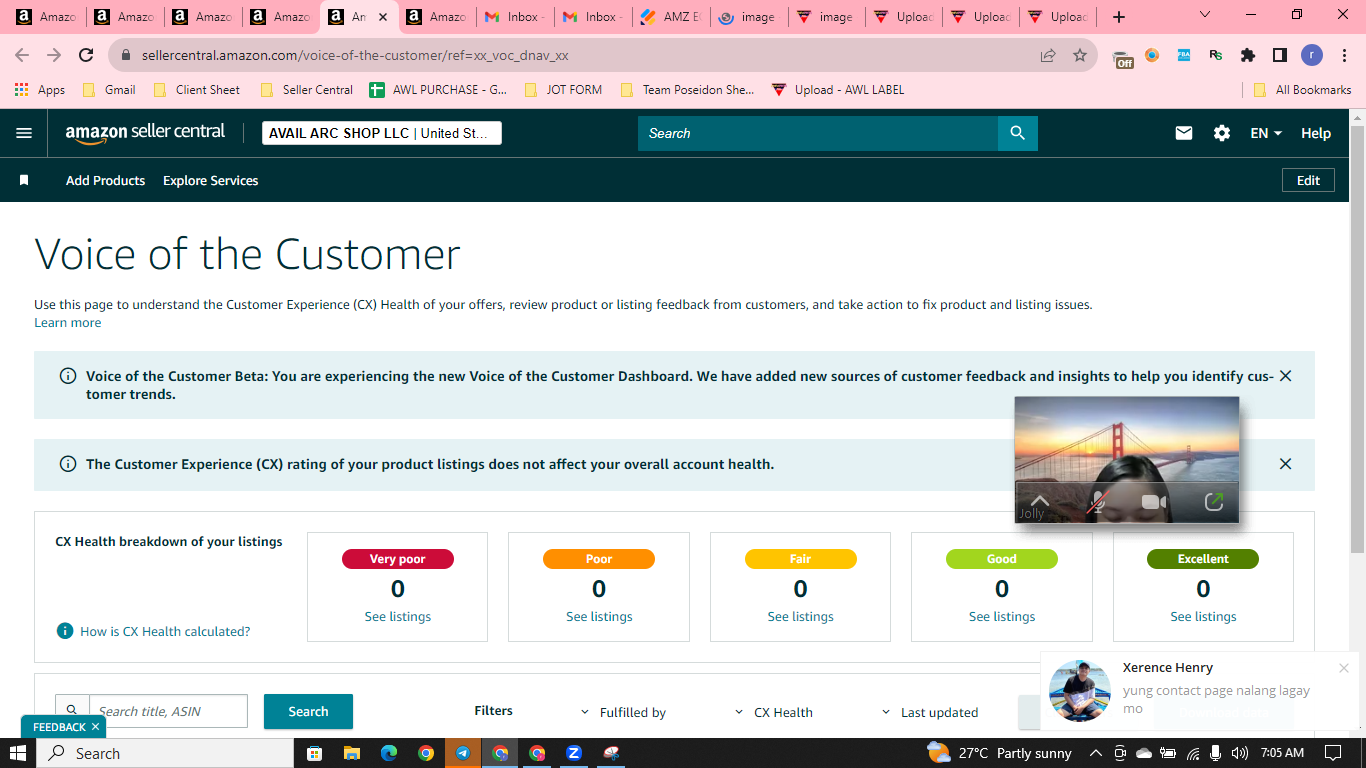Image resolution: width=1366 pixels, height=768 pixels.
Task: Dismiss the Customer Experience rating banner
Action: (1286, 464)
